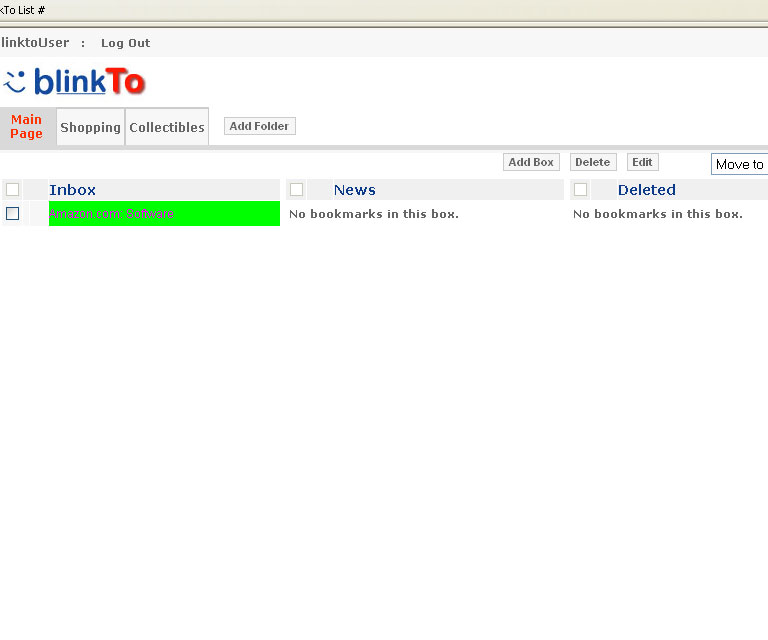The height and width of the screenshot is (640, 768).
Task: Tick the News box header checkbox
Action: [x=296, y=190]
